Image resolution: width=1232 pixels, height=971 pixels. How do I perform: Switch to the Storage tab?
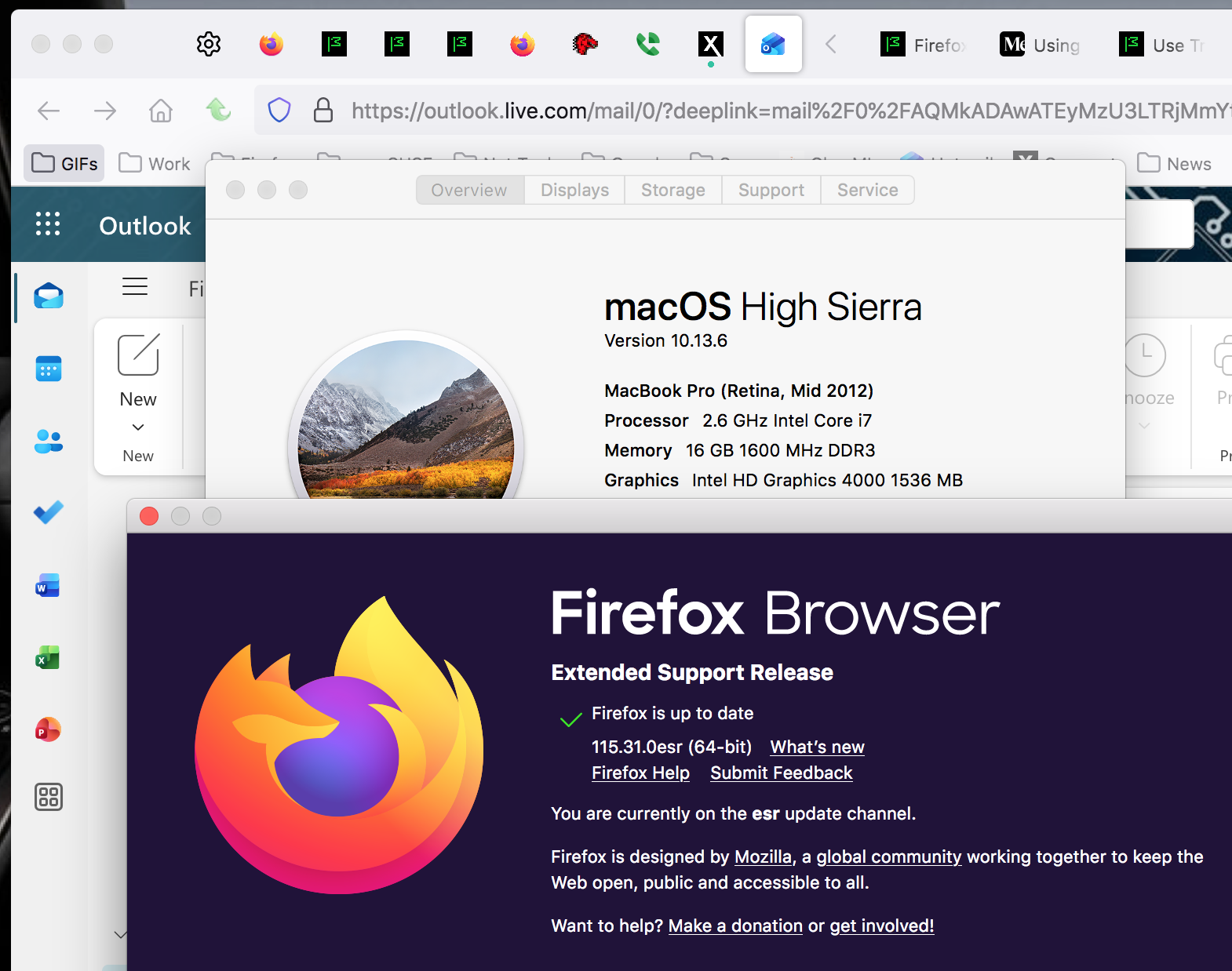coord(673,190)
